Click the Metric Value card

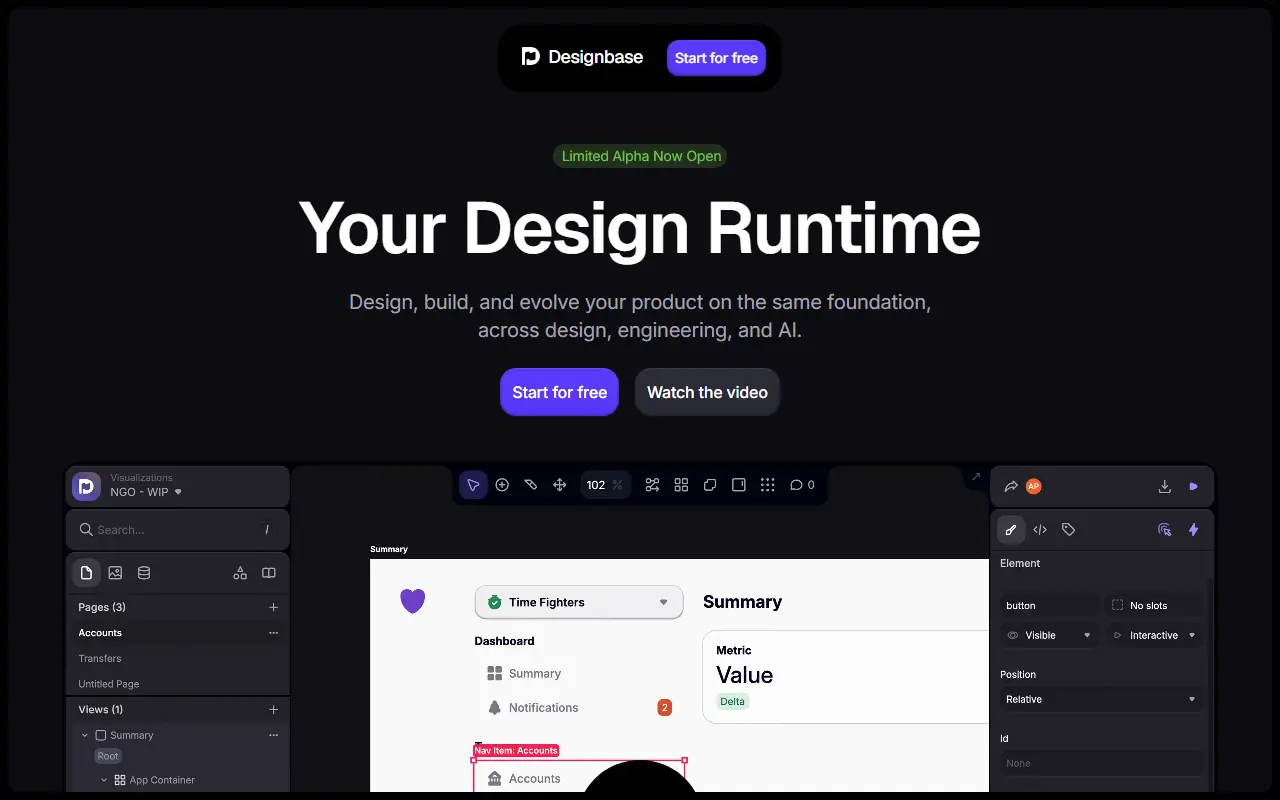tap(846, 677)
